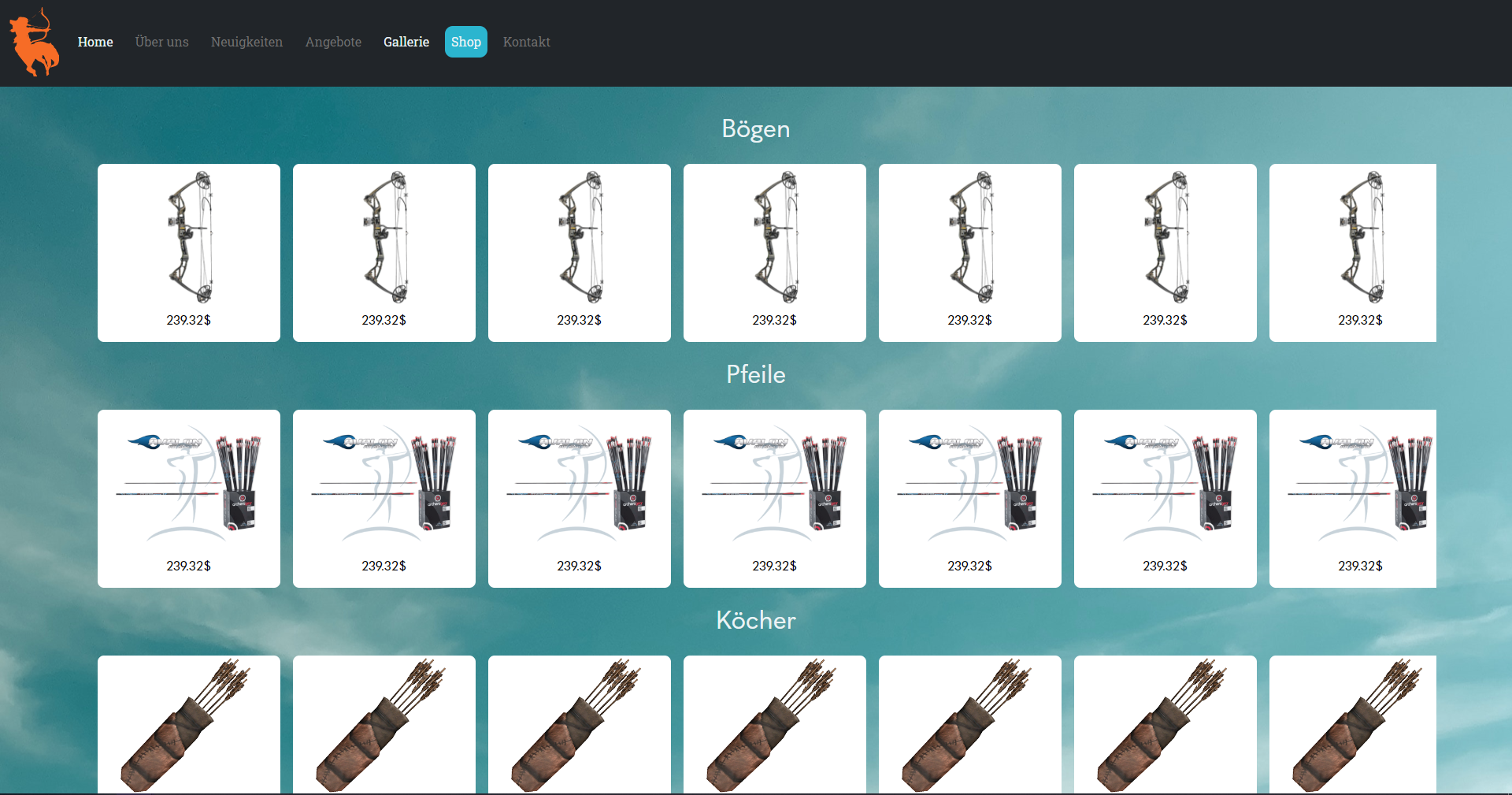Open the seventh arrows card in Pfeile

1353,499
